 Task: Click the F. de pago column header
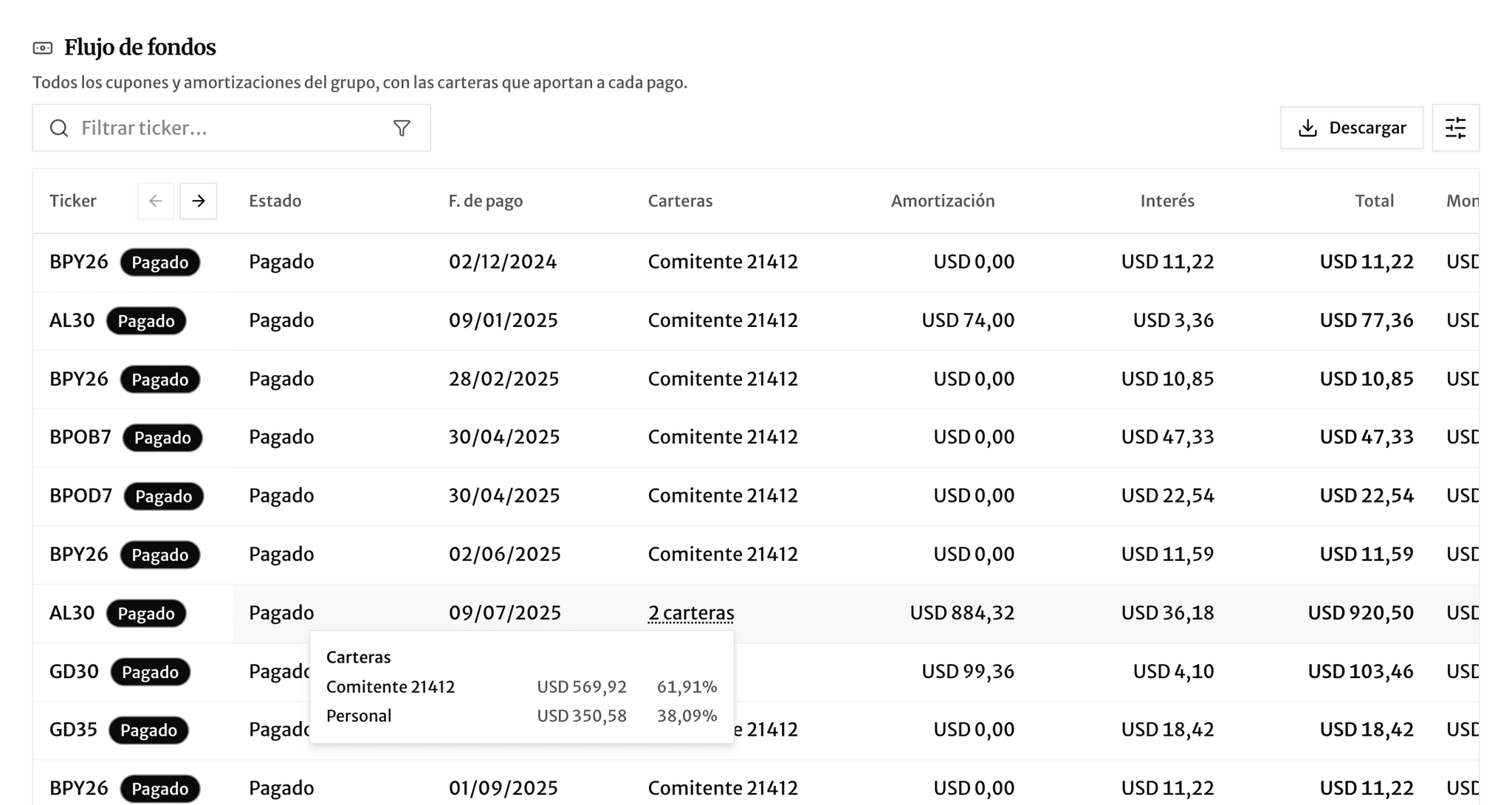[x=485, y=201]
